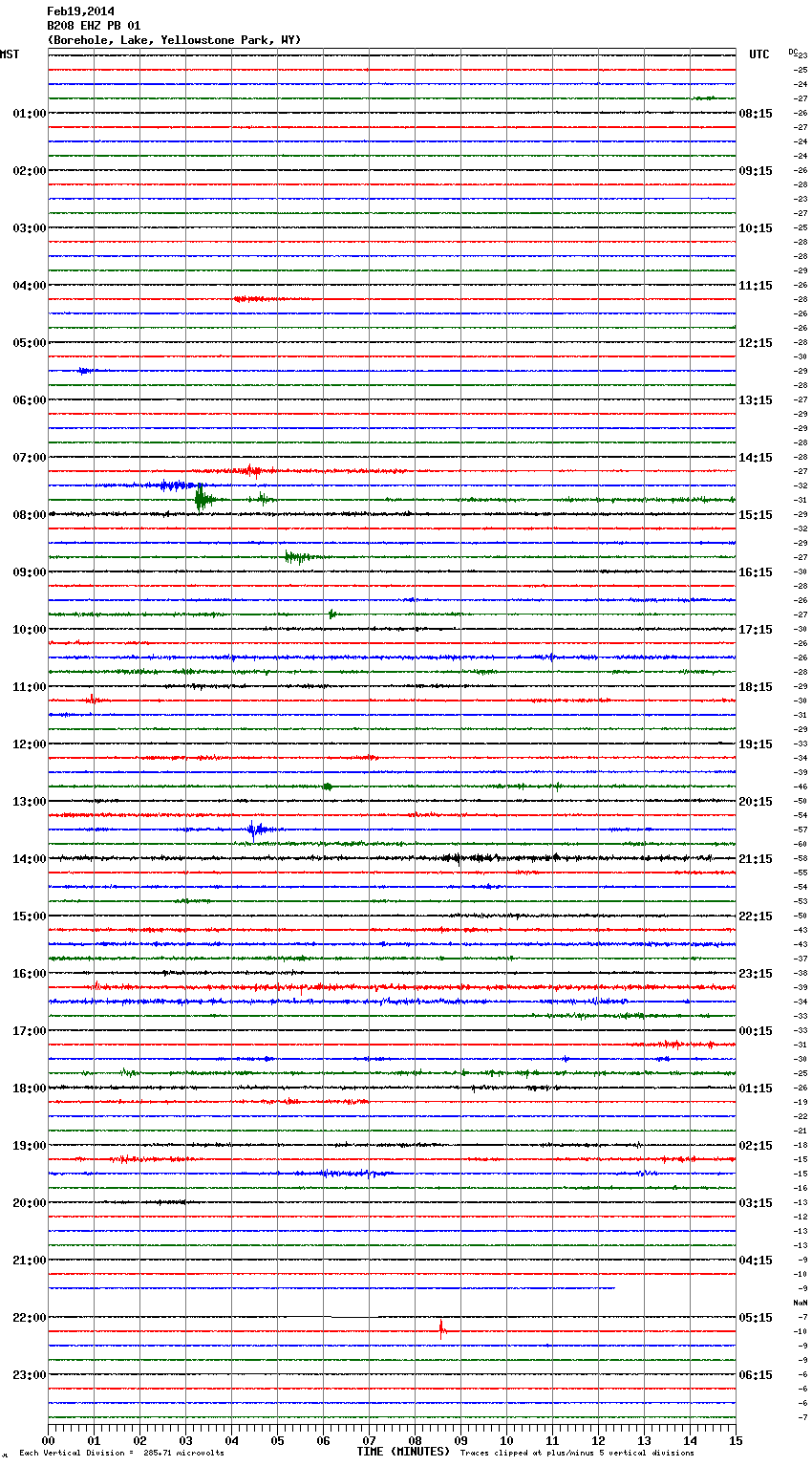The image size is (812, 1466).
Task: Click the 05:15 UTC time label
Action: pos(756,1318)
